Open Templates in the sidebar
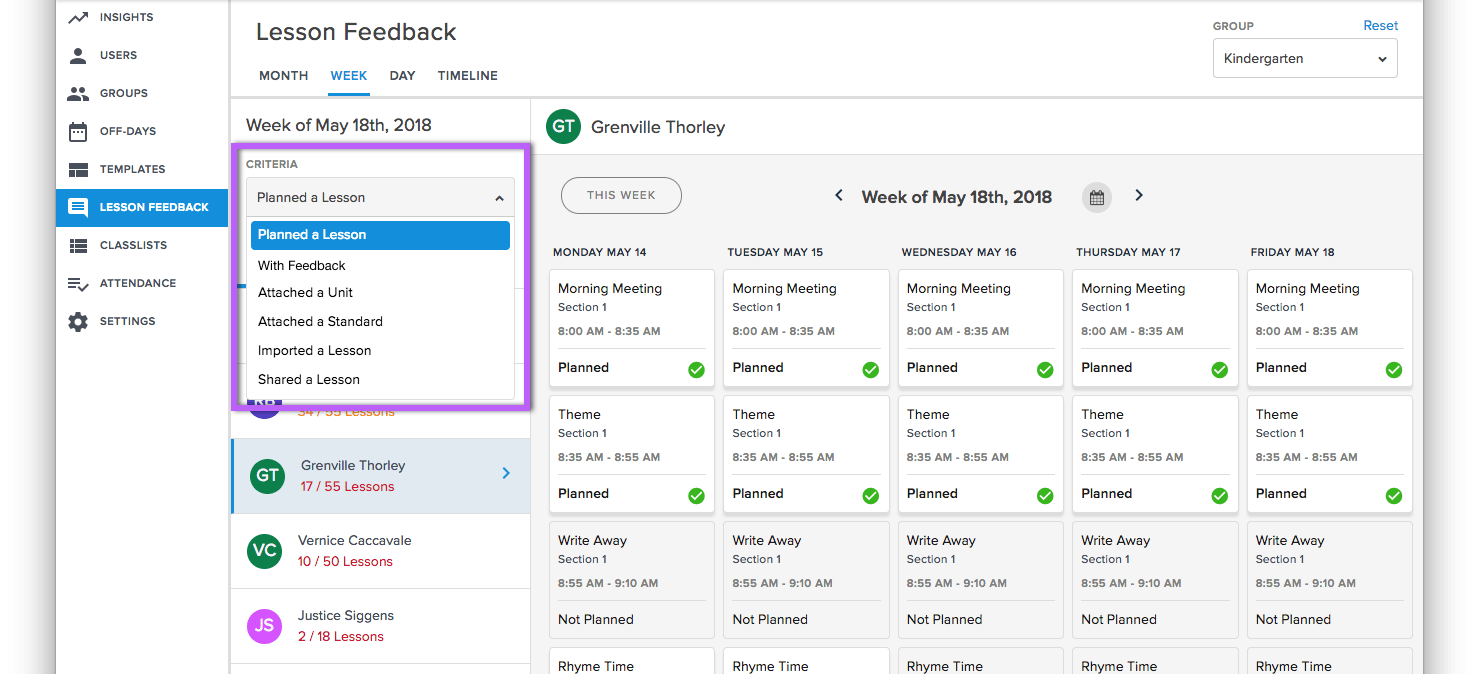Image resolution: width=1479 pixels, height=674 pixels. point(142,169)
